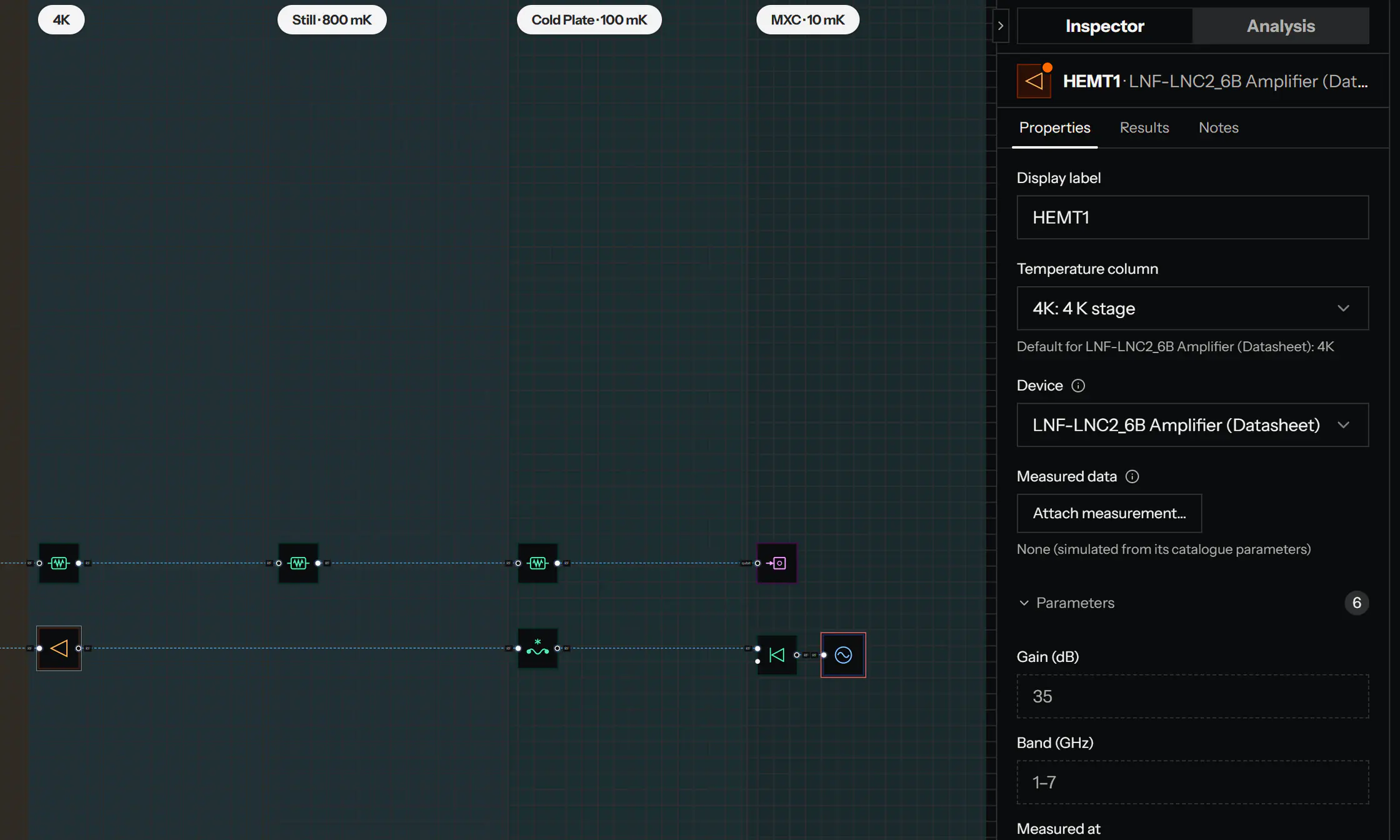The image size is (1400, 840).
Task: Select the green isolator node in MXC column
Action: click(777, 655)
